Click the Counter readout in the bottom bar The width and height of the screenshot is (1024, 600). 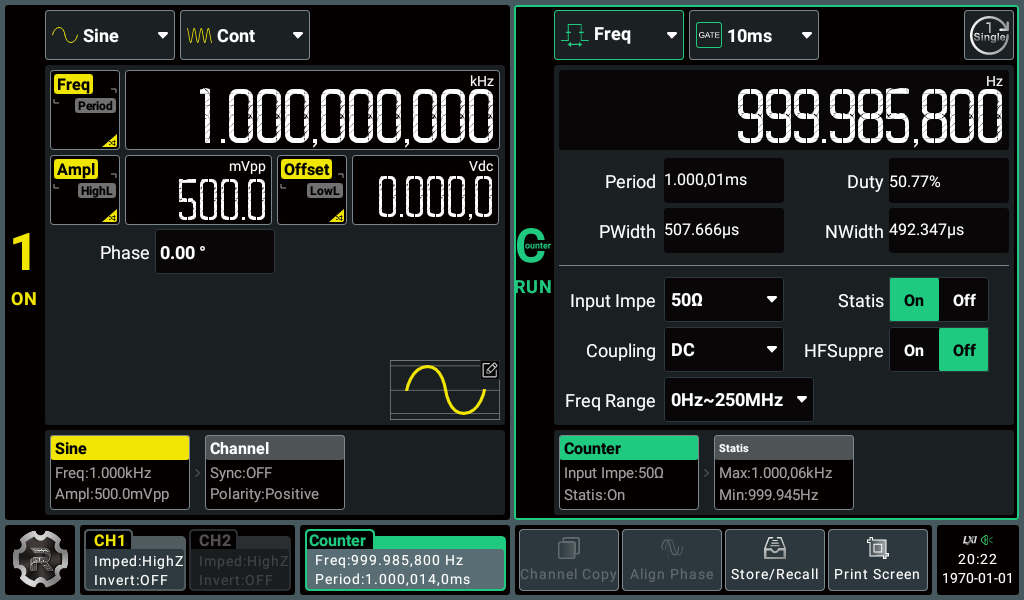point(404,559)
